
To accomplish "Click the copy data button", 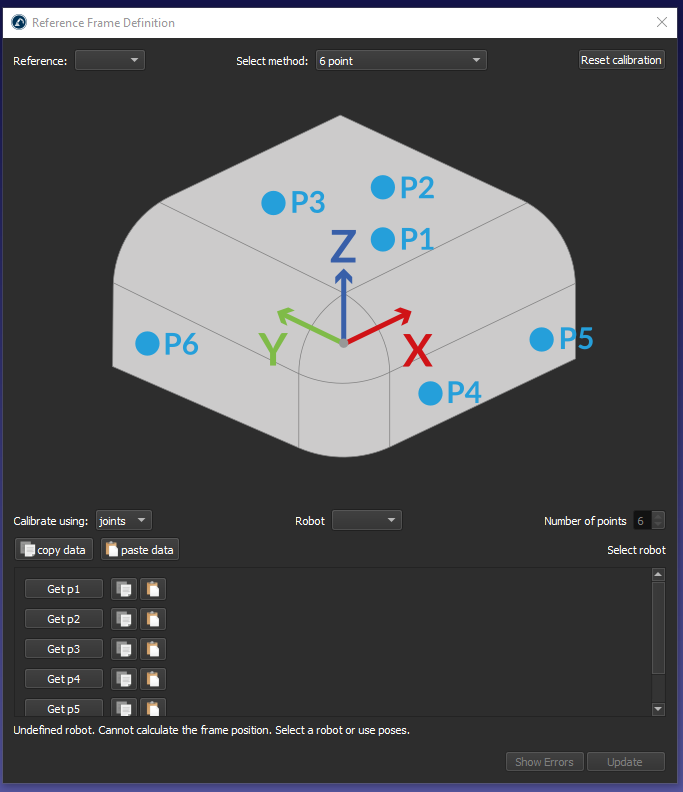I will click(54, 550).
